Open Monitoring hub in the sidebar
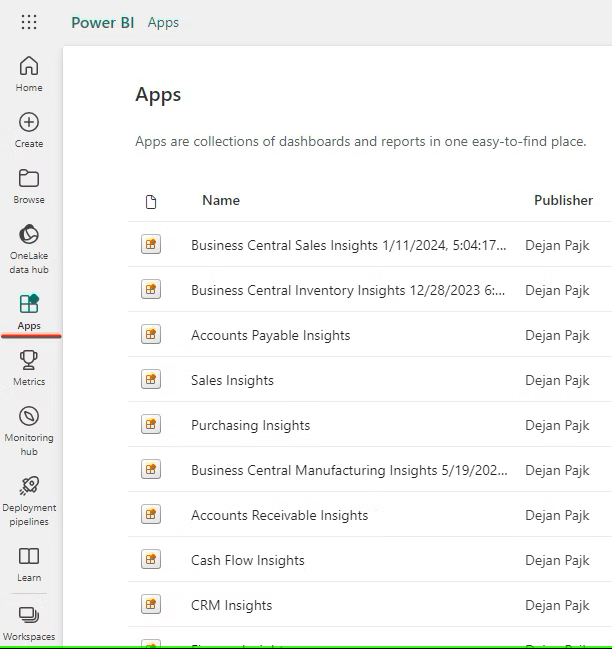The image size is (612, 649). (x=29, y=431)
